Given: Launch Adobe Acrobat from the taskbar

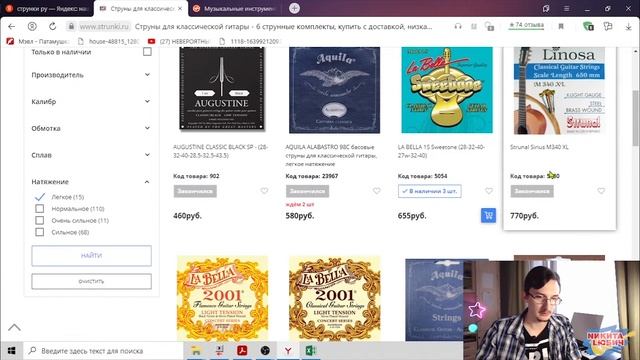Looking at the screenshot, I should [242, 351].
